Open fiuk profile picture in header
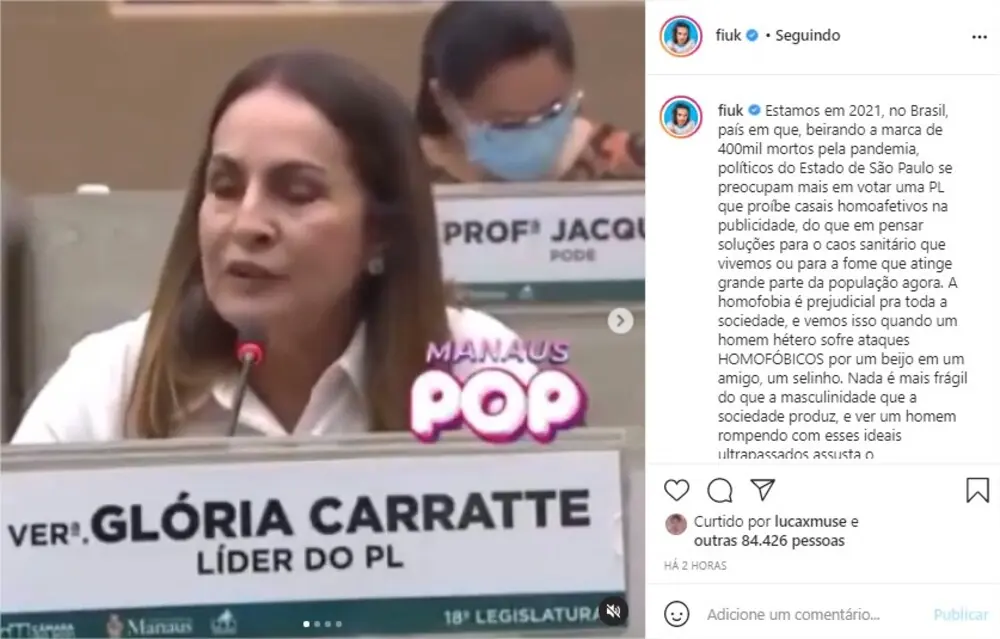Screen dimensions: 1000x639 point(680,36)
